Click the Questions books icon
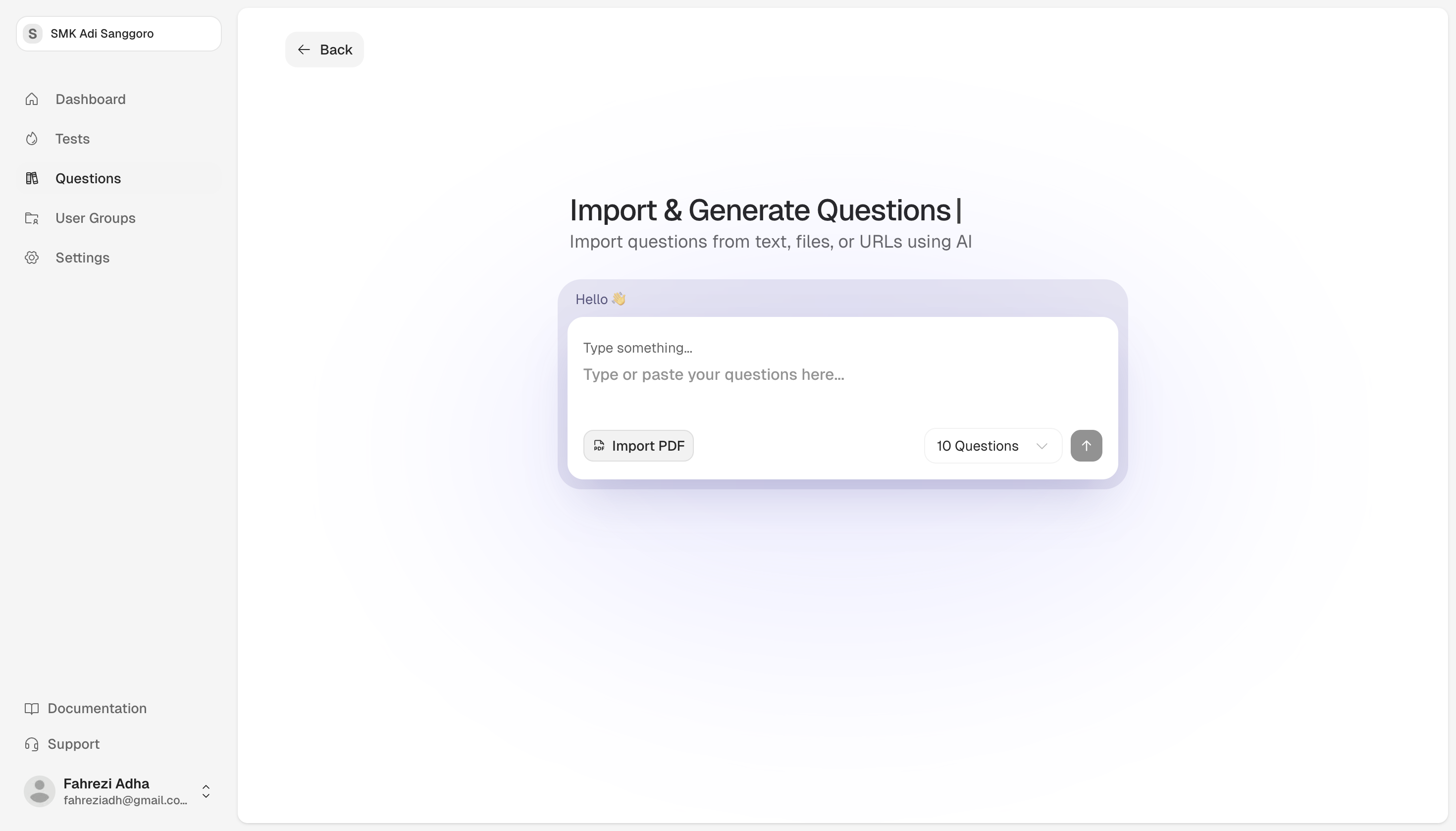Viewport: 1456px width, 831px height. 32,179
